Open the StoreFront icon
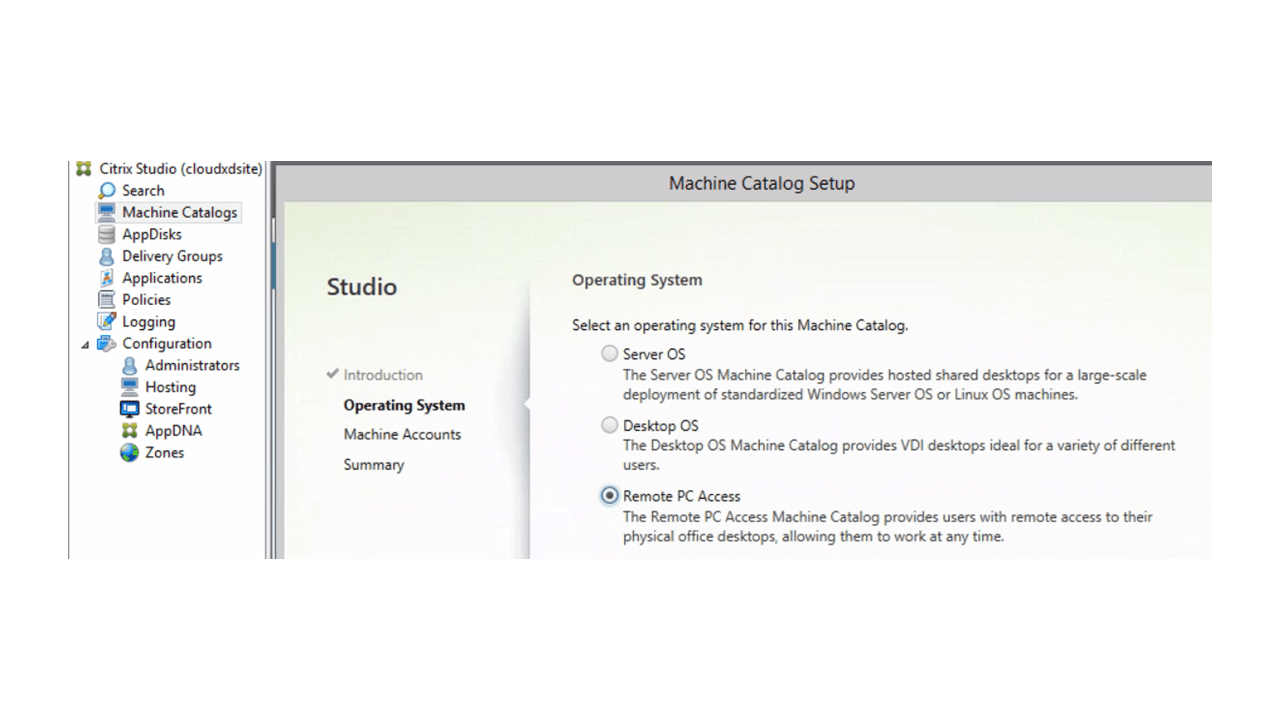 click(x=129, y=408)
